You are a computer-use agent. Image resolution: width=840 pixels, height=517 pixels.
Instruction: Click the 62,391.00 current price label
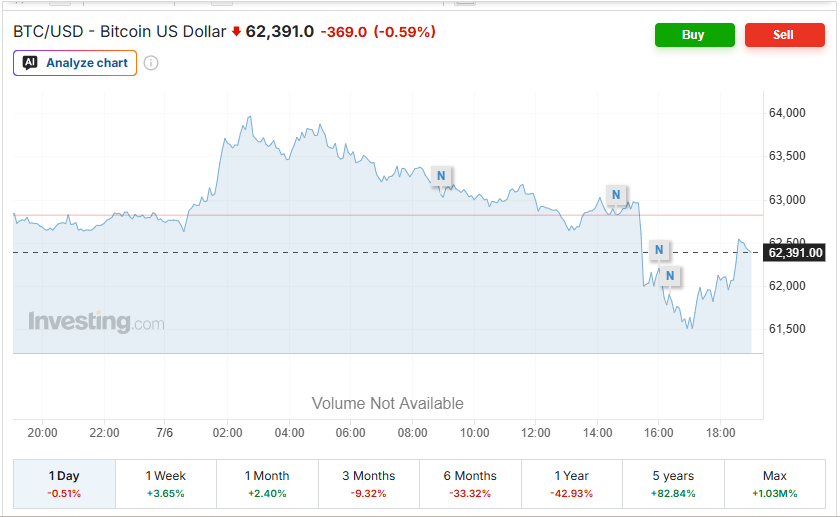tap(795, 253)
